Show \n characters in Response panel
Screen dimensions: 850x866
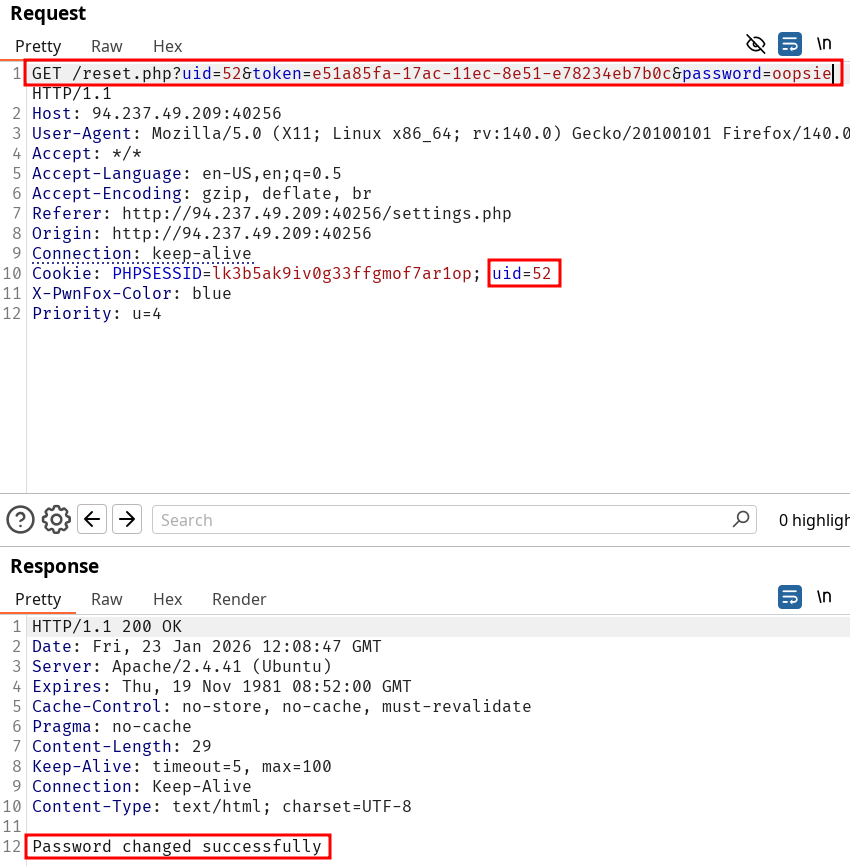824,597
